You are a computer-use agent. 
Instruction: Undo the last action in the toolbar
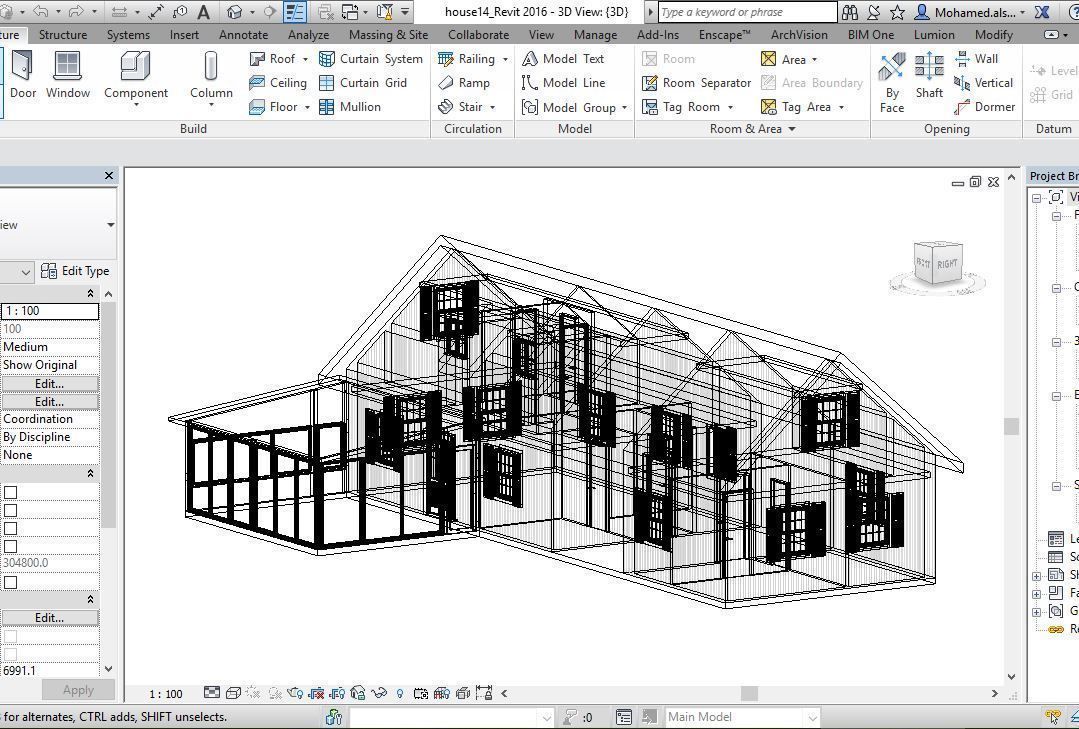click(41, 12)
